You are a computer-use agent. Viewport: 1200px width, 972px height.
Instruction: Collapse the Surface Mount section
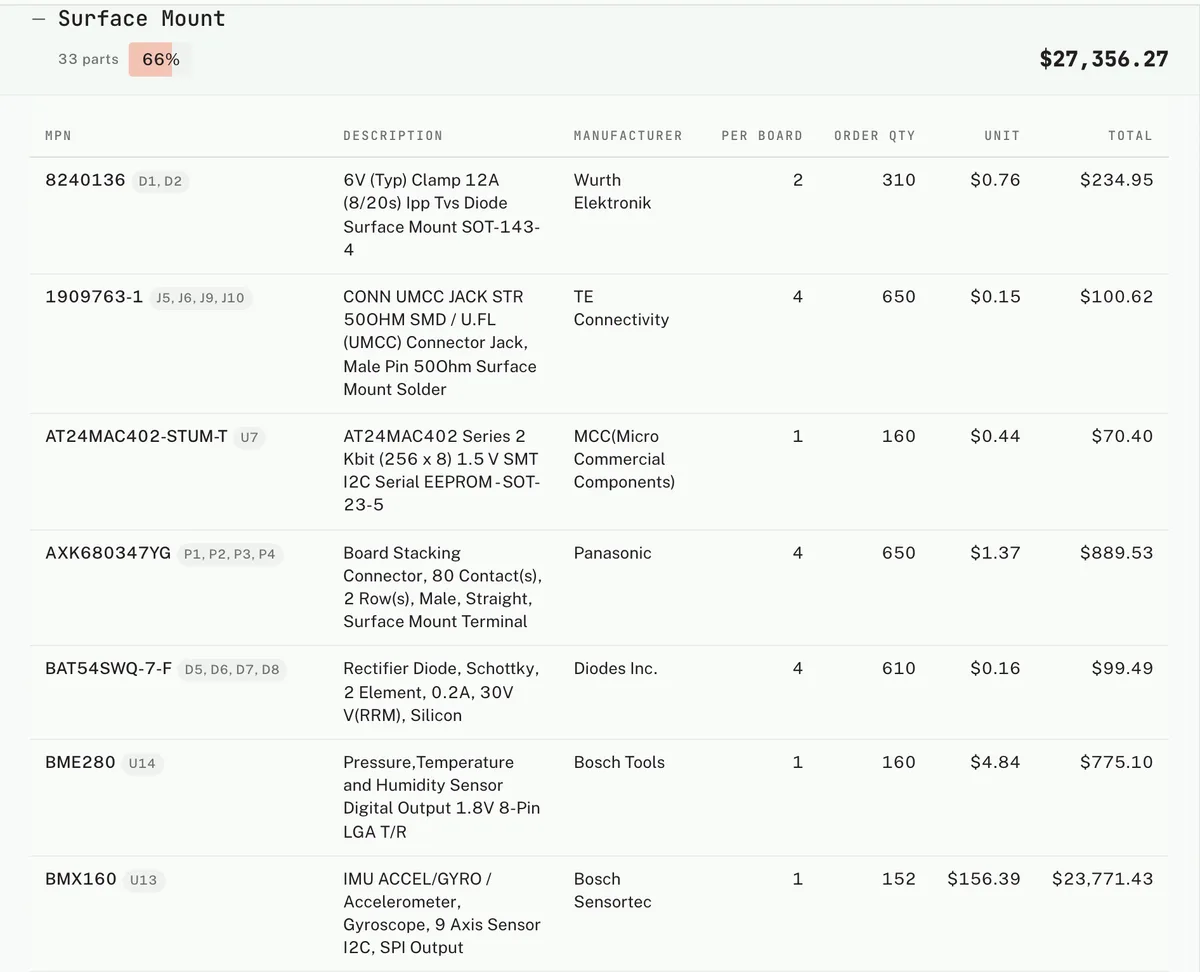pos(39,19)
